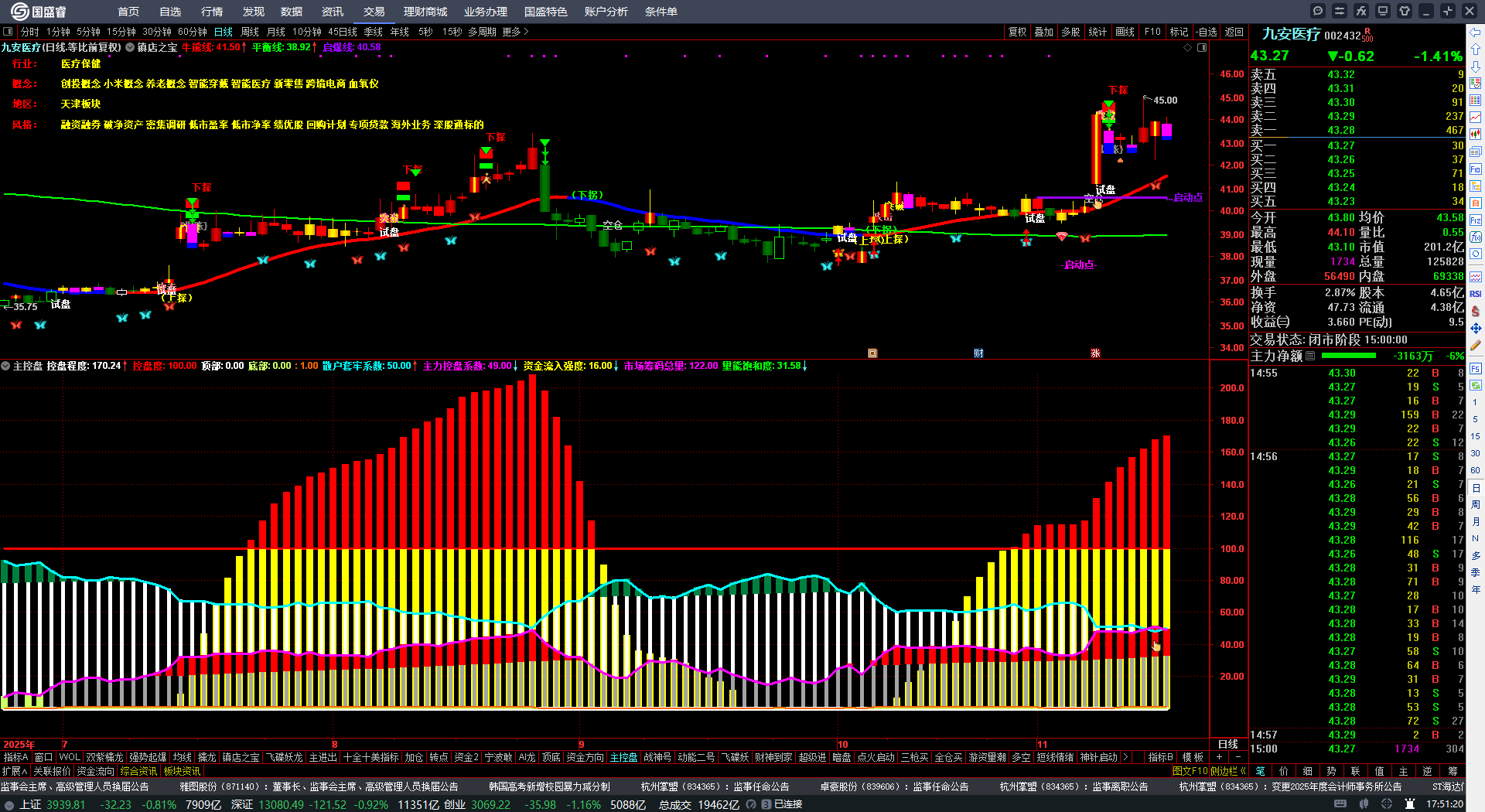
Task: Select the RSI indicator sidebar icon
Action: pyautogui.click(x=1476, y=294)
